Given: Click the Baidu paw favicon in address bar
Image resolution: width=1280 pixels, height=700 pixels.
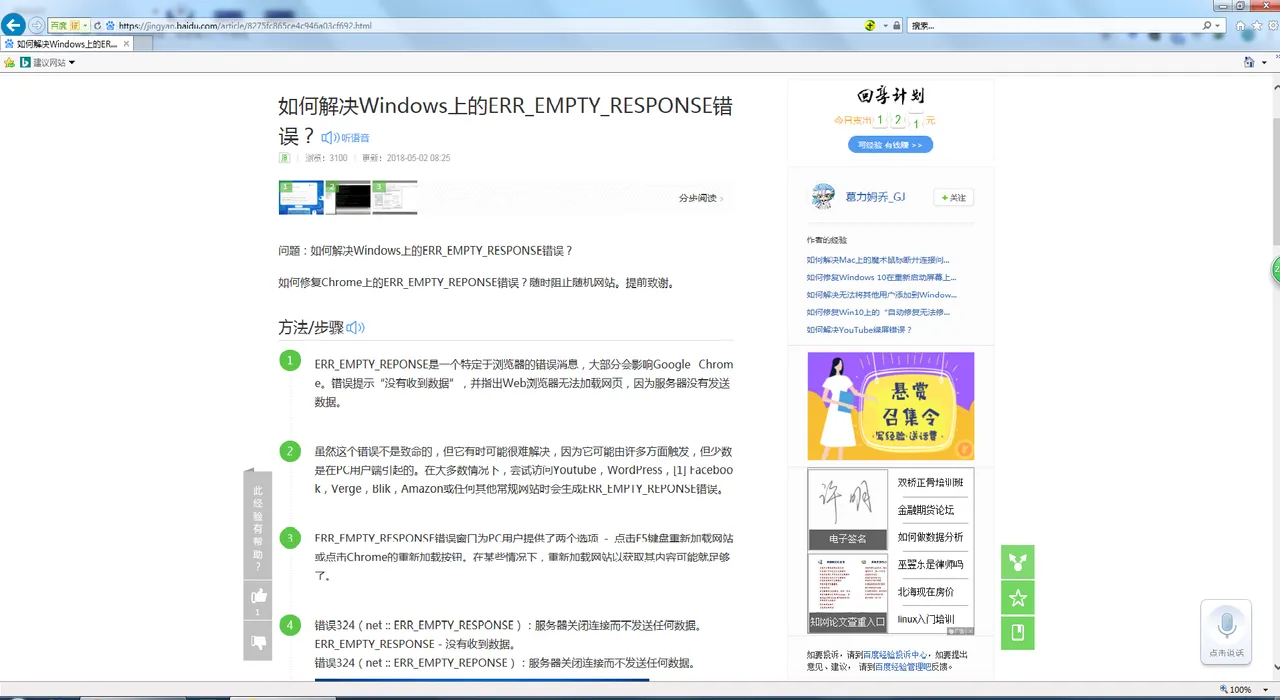Looking at the screenshot, I should 110,25.
